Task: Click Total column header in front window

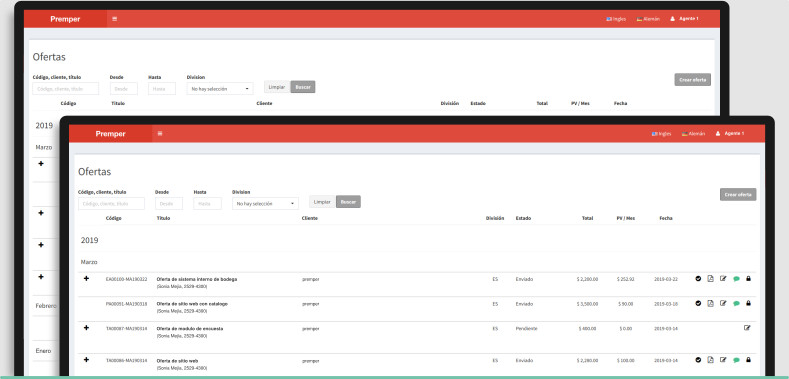Action: (587, 218)
